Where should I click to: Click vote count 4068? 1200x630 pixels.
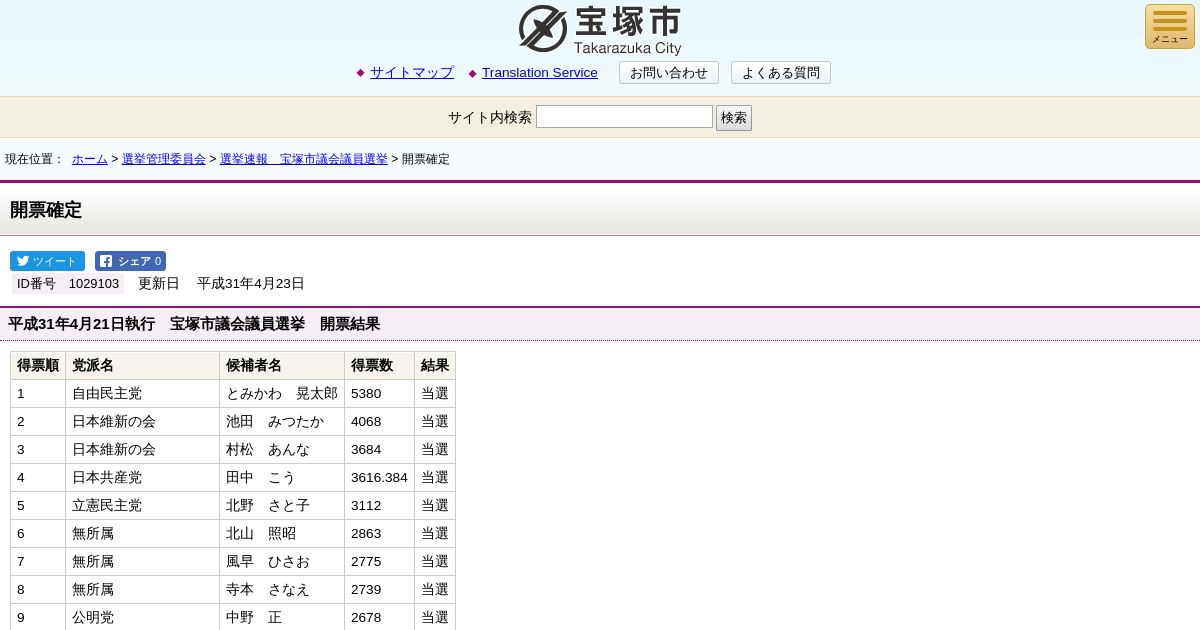click(380, 422)
